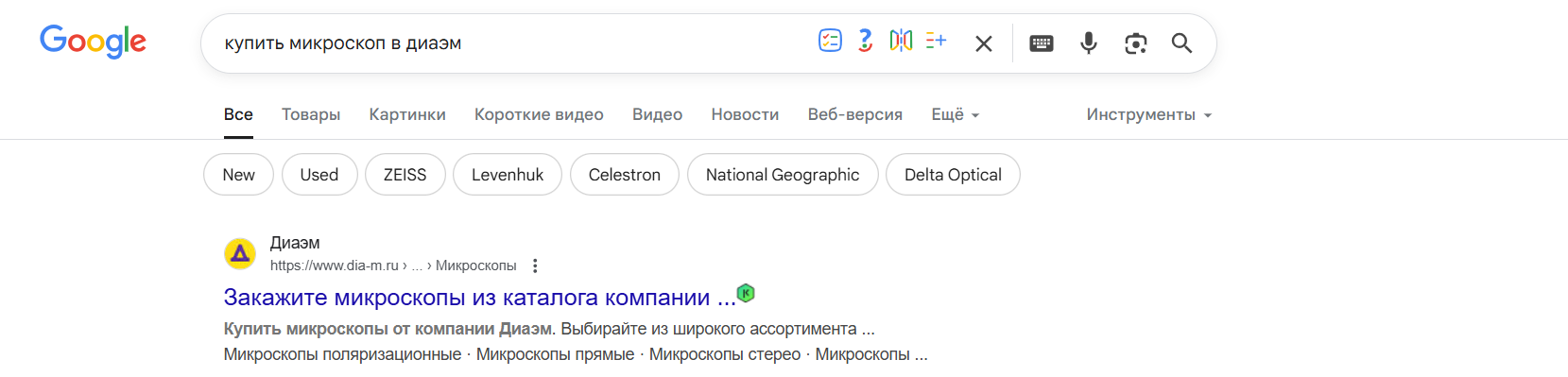Open the on-screen keyboard icon
The image size is (1568, 377).
(1042, 43)
